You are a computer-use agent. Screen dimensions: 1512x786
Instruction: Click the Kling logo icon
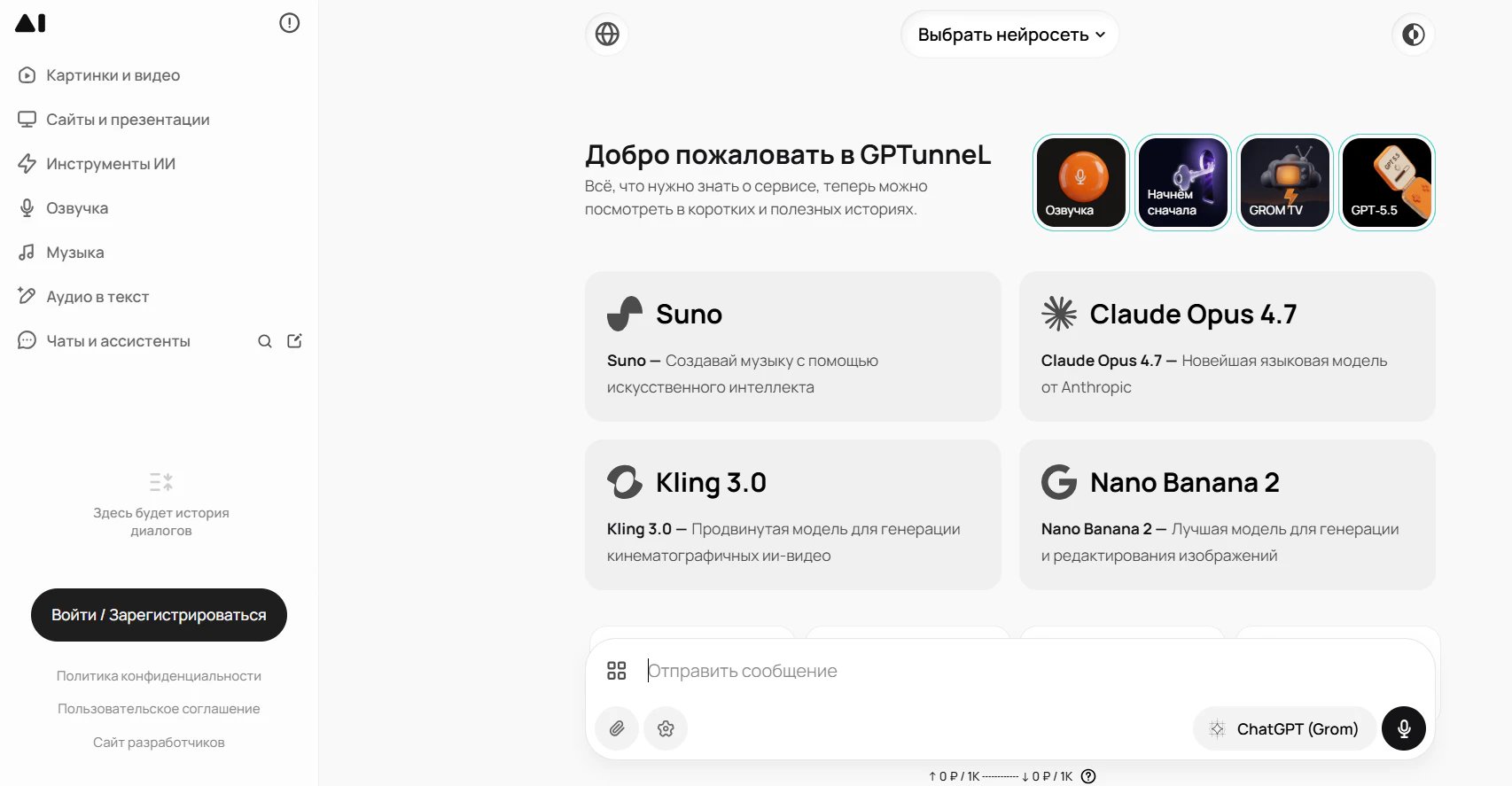[x=625, y=482]
